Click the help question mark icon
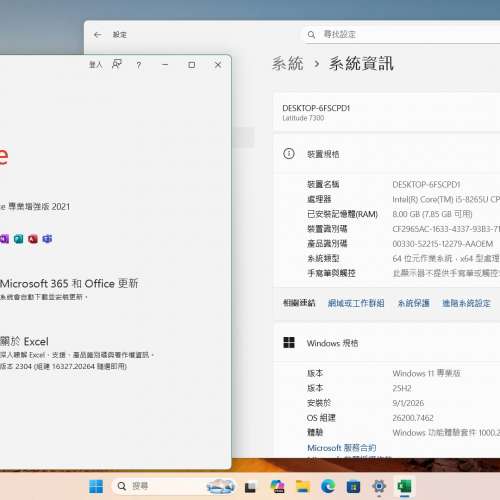Screen dimensions: 500x500 click(x=139, y=65)
